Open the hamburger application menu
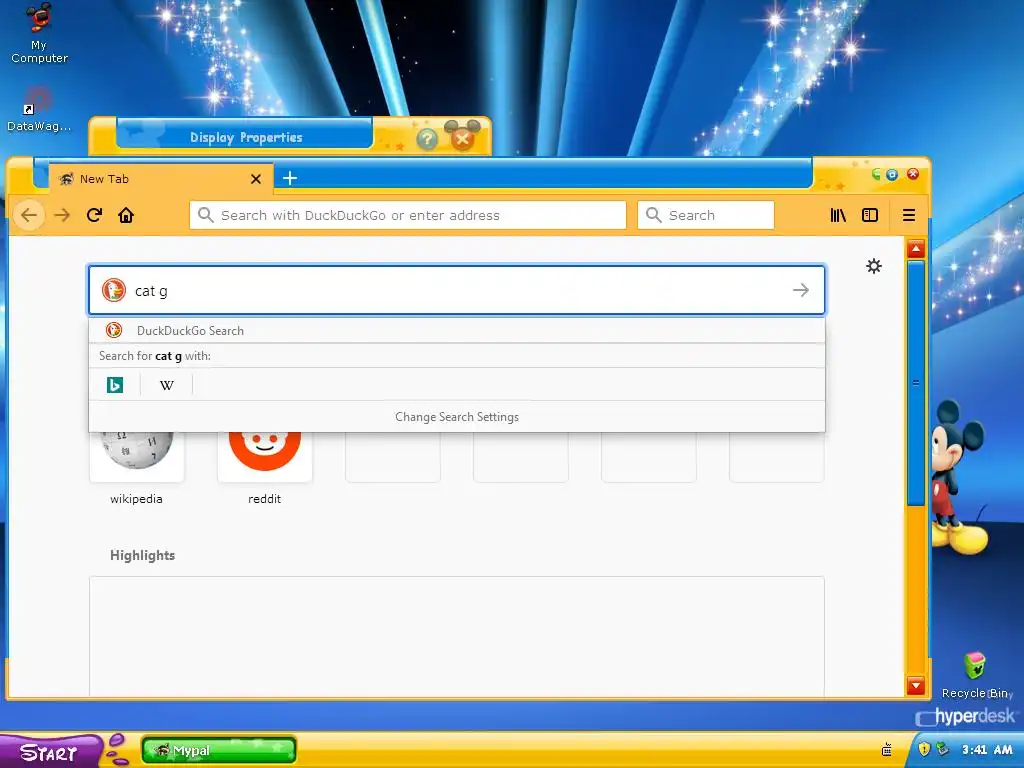1024x768 pixels. coord(908,215)
